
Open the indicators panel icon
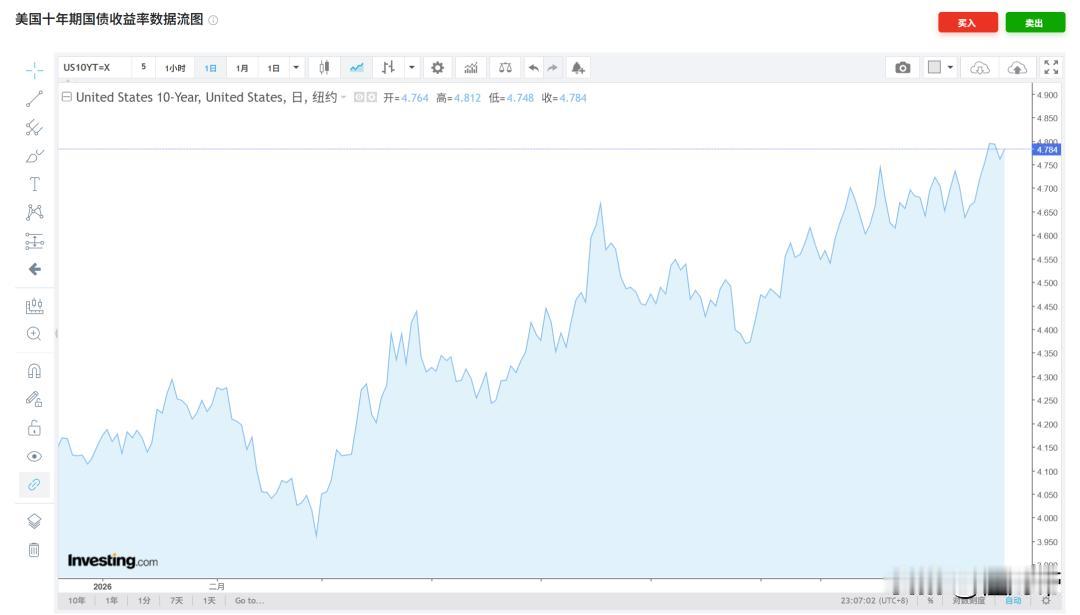[471, 67]
